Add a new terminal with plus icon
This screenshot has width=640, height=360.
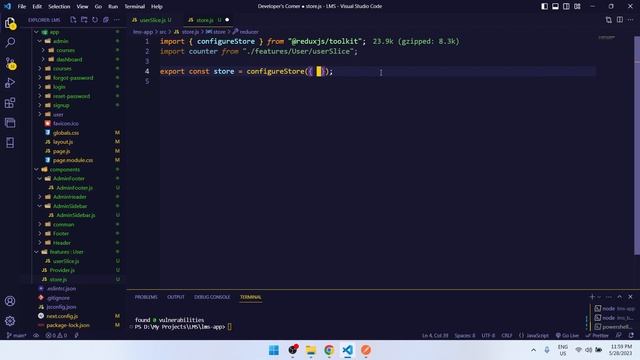[592, 297]
